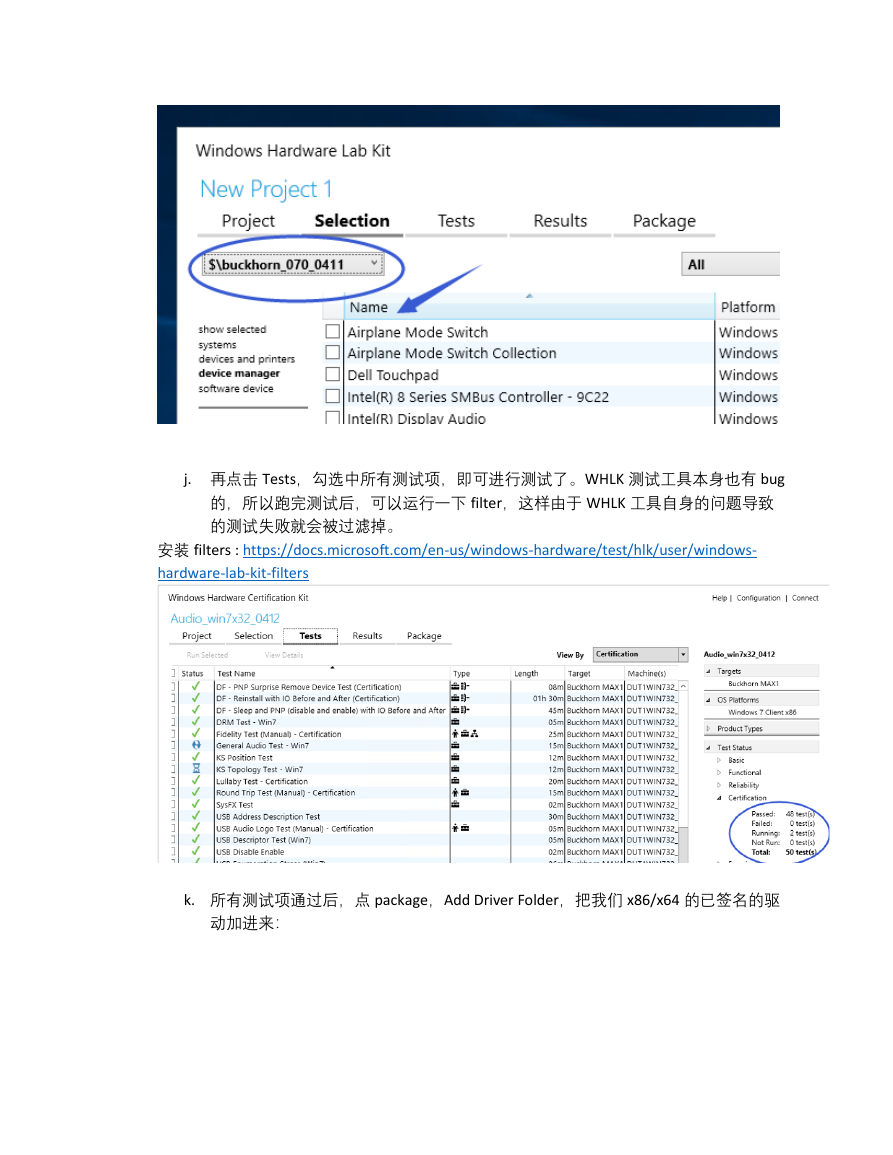This screenshot has width=893, height=1155.
Task: Click the green check status of DF - PNP Surprise Remove test
Action: [195, 687]
